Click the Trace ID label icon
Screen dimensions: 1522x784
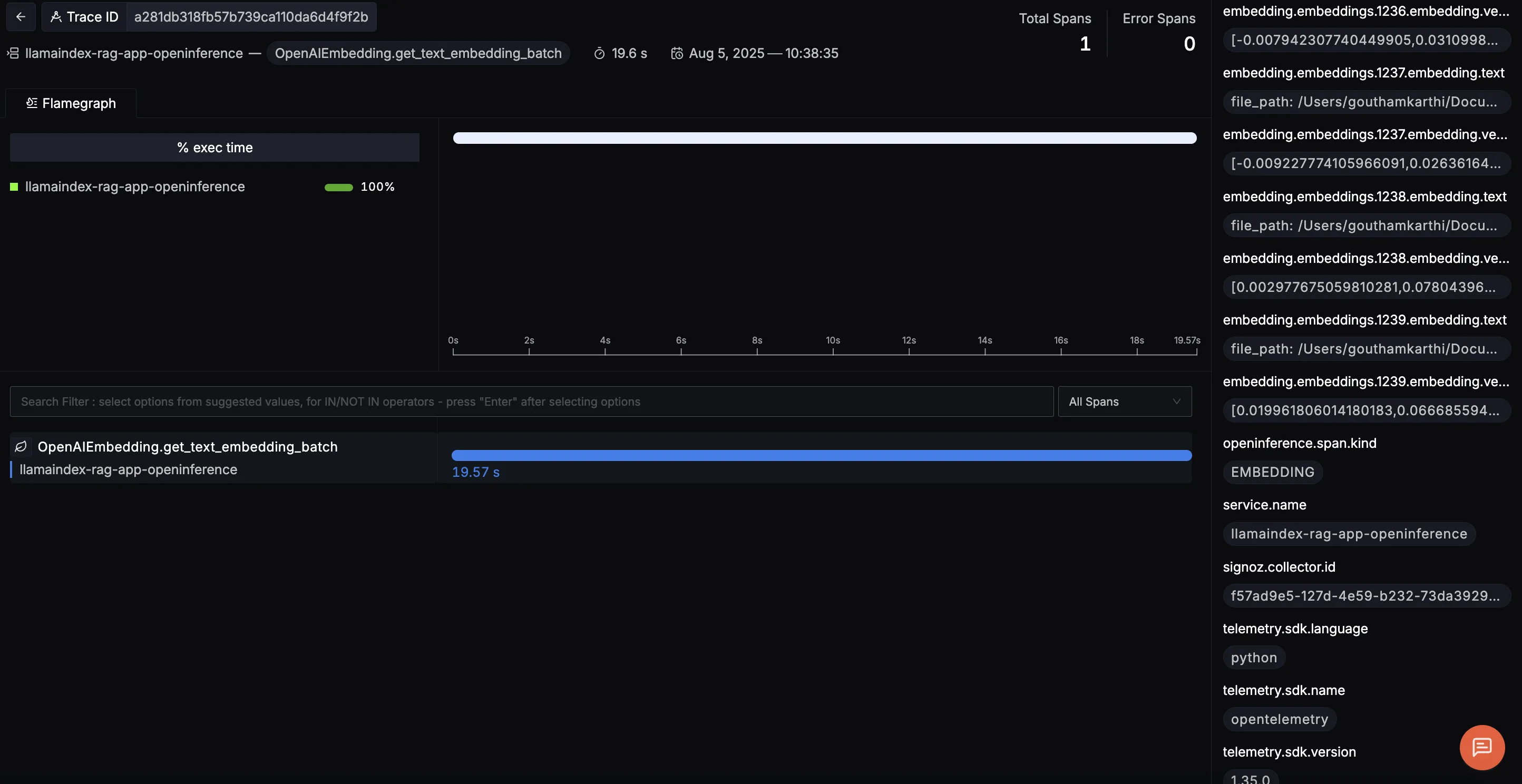click(56, 17)
